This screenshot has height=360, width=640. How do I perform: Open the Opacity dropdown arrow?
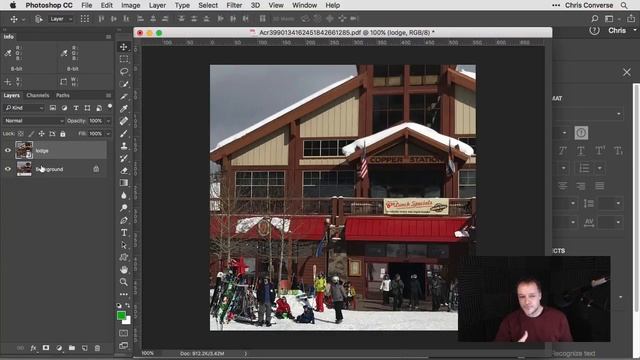[x=108, y=121]
